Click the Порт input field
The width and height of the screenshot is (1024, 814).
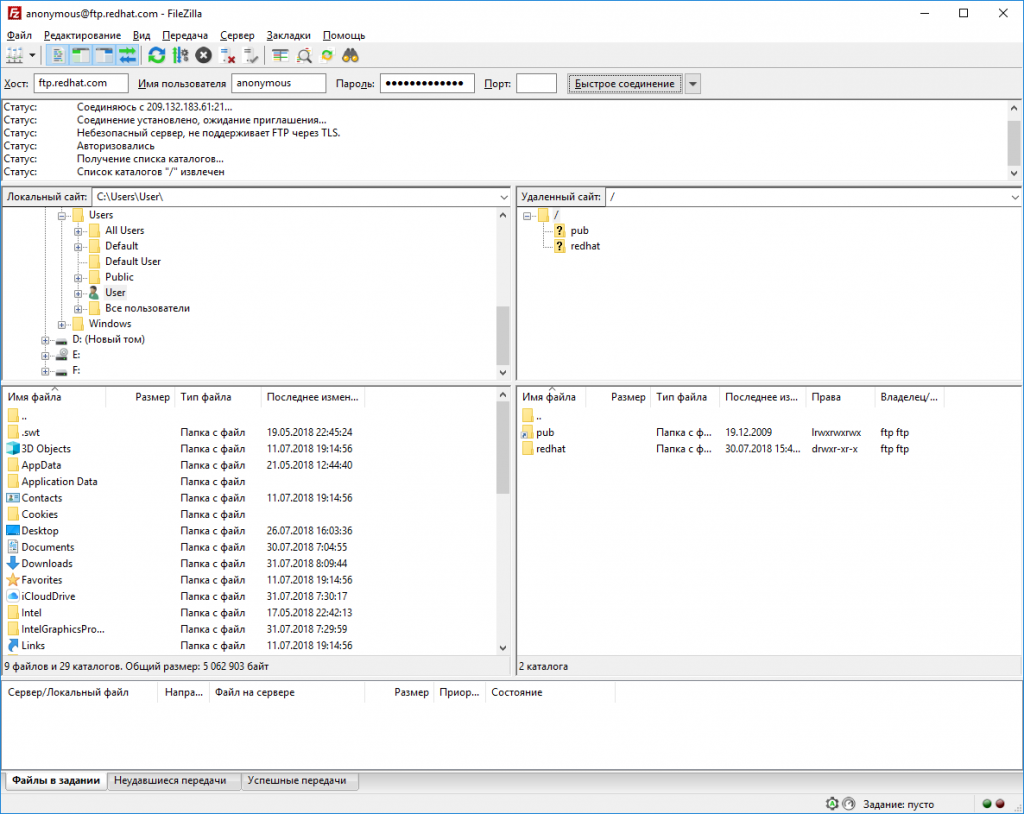click(536, 84)
